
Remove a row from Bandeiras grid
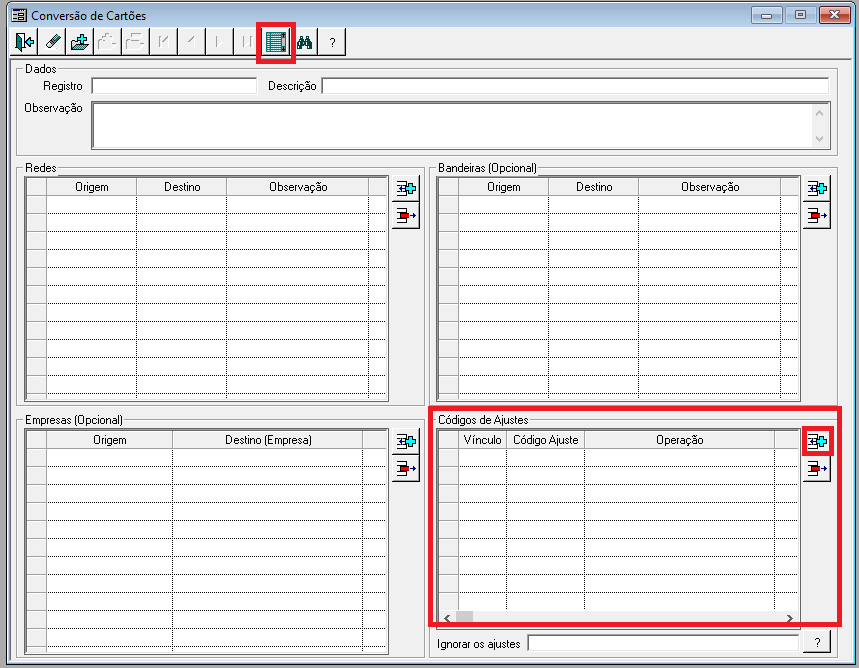[x=817, y=215]
